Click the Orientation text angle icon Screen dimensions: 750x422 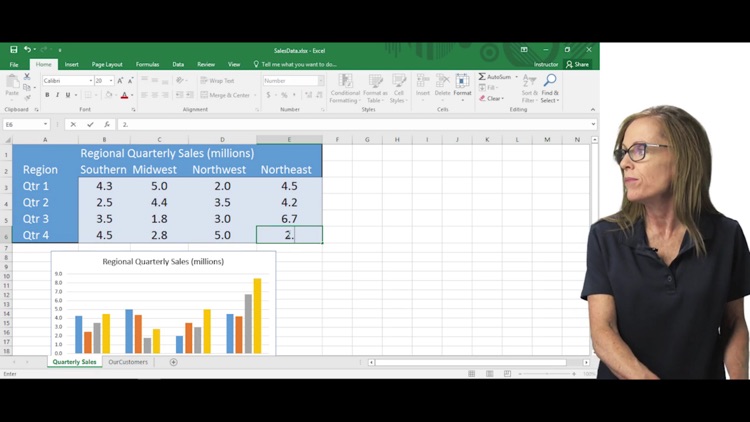coord(180,81)
